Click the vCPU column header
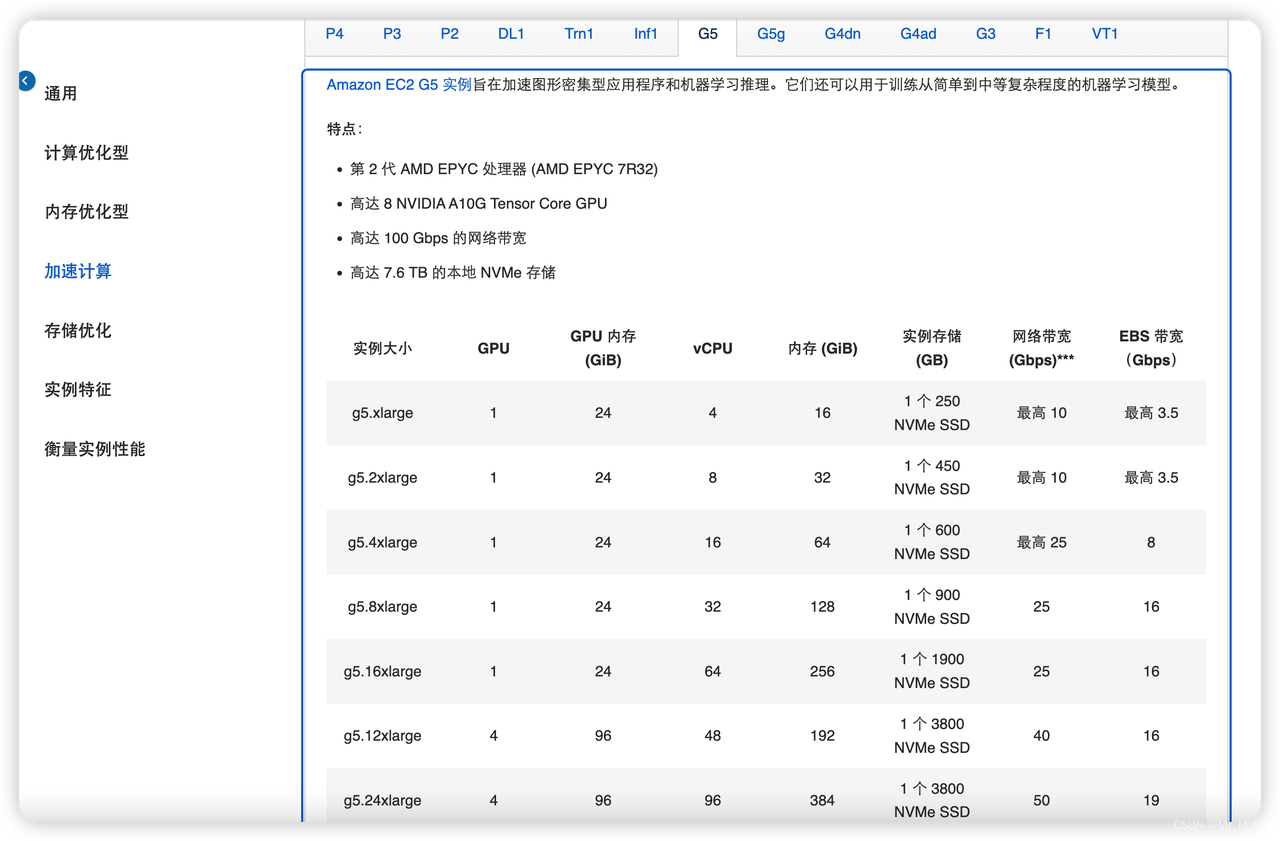The width and height of the screenshot is (1280, 841). [713, 348]
